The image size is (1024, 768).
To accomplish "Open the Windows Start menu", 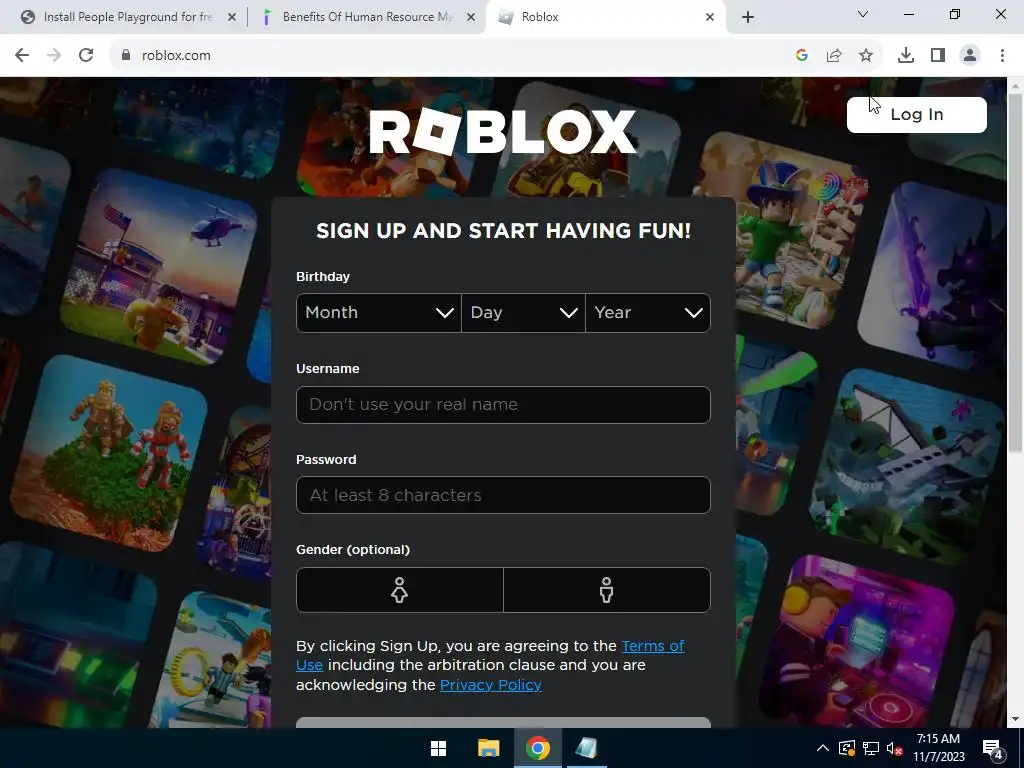I will tap(439, 748).
